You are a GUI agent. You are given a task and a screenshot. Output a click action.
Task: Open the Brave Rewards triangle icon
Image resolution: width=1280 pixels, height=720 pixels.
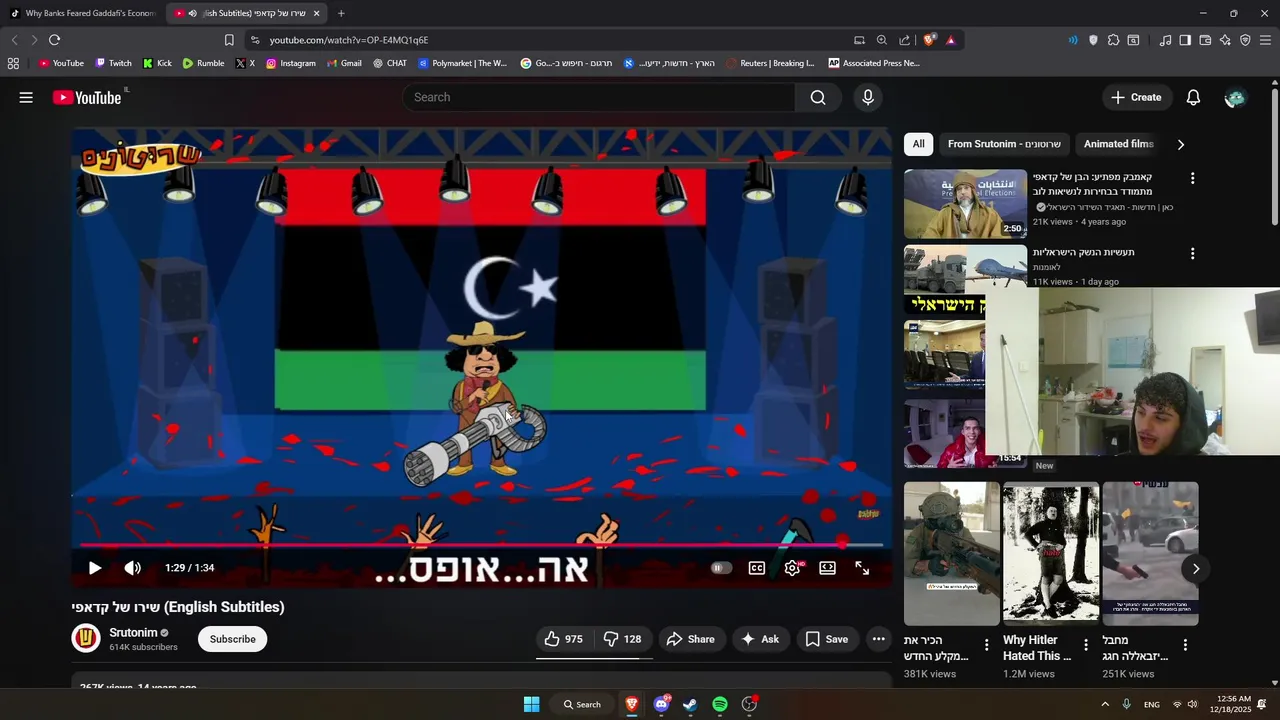click(950, 40)
